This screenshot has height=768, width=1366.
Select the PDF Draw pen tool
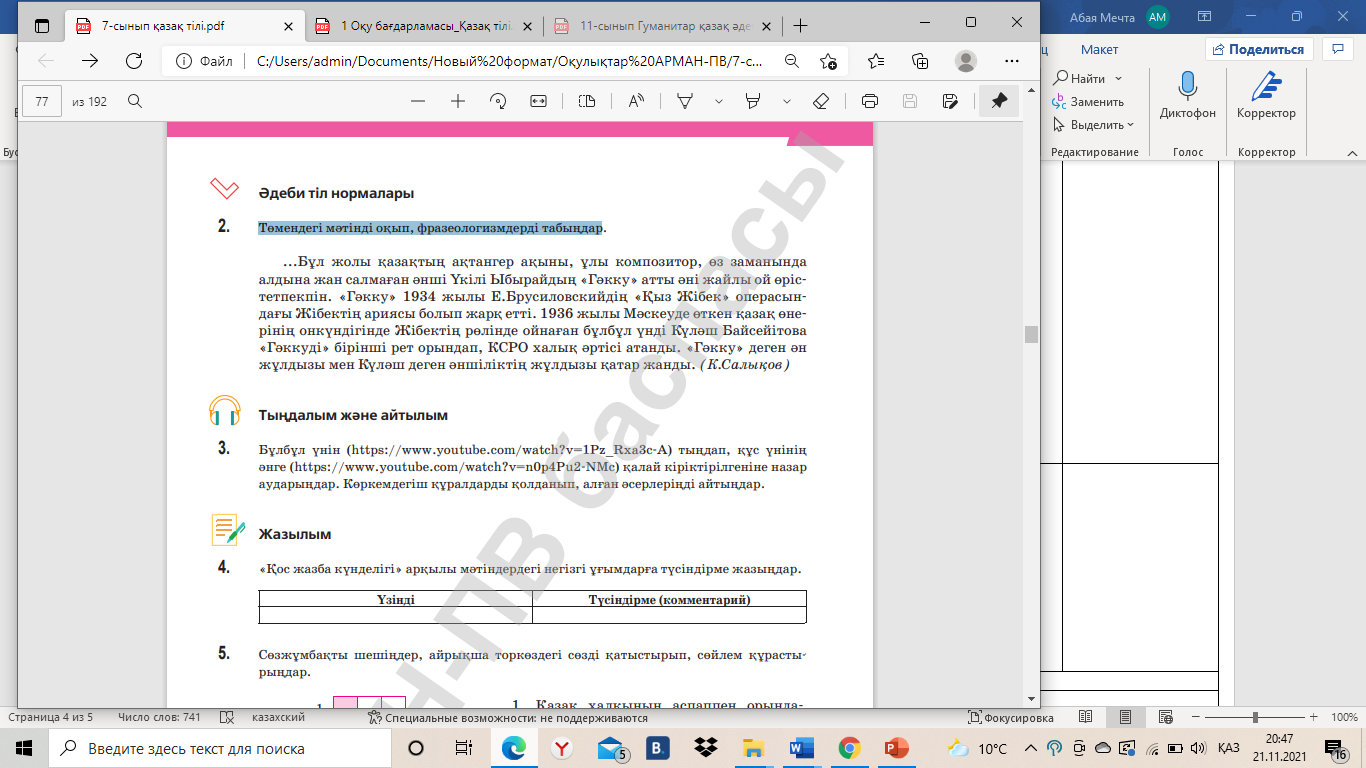(x=686, y=102)
